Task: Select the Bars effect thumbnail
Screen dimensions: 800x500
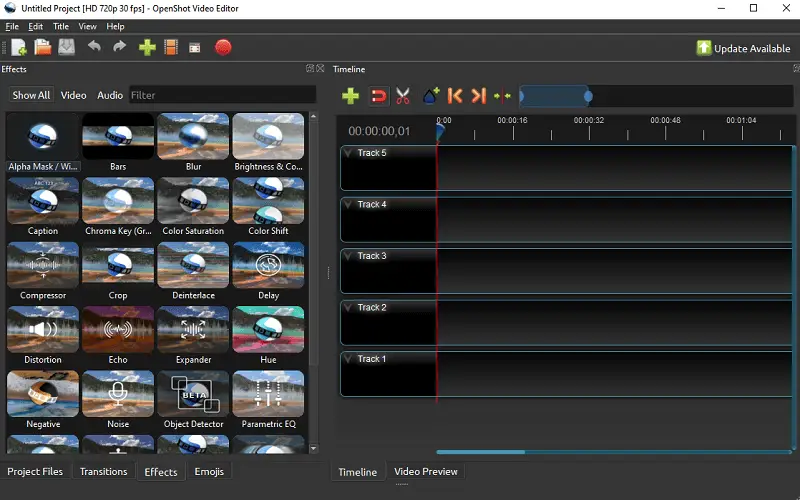Action: pyautogui.click(x=118, y=136)
